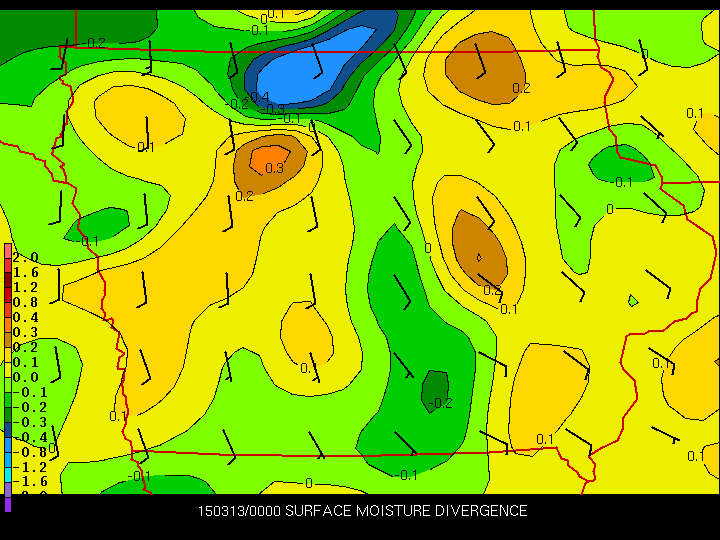The height and width of the screenshot is (540, 720).
Task: Click the dark red legend swatch between 1.6 and 1.2
Action: point(8,281)
